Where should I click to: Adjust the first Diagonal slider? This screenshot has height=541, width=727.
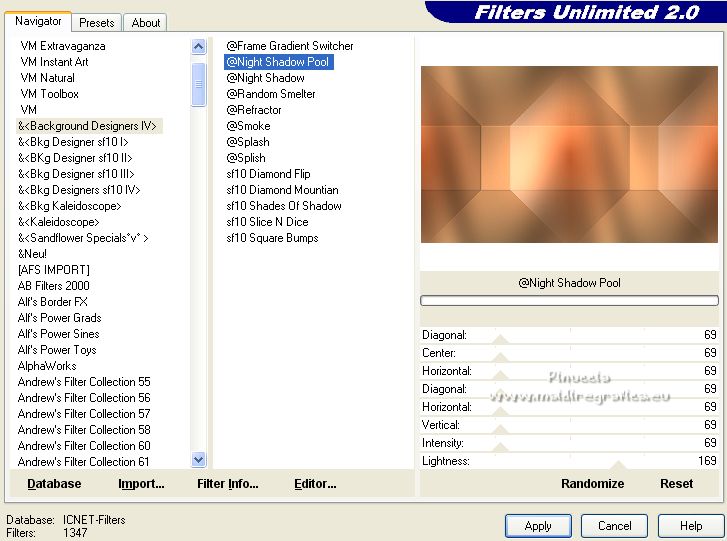pyautogui.click(x=500, y=339)
